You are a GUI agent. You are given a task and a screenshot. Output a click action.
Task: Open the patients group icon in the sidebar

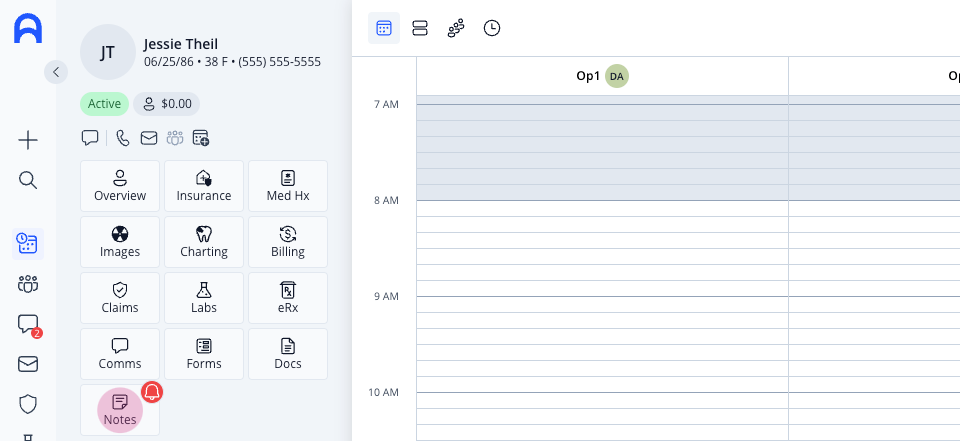(28, 284)
